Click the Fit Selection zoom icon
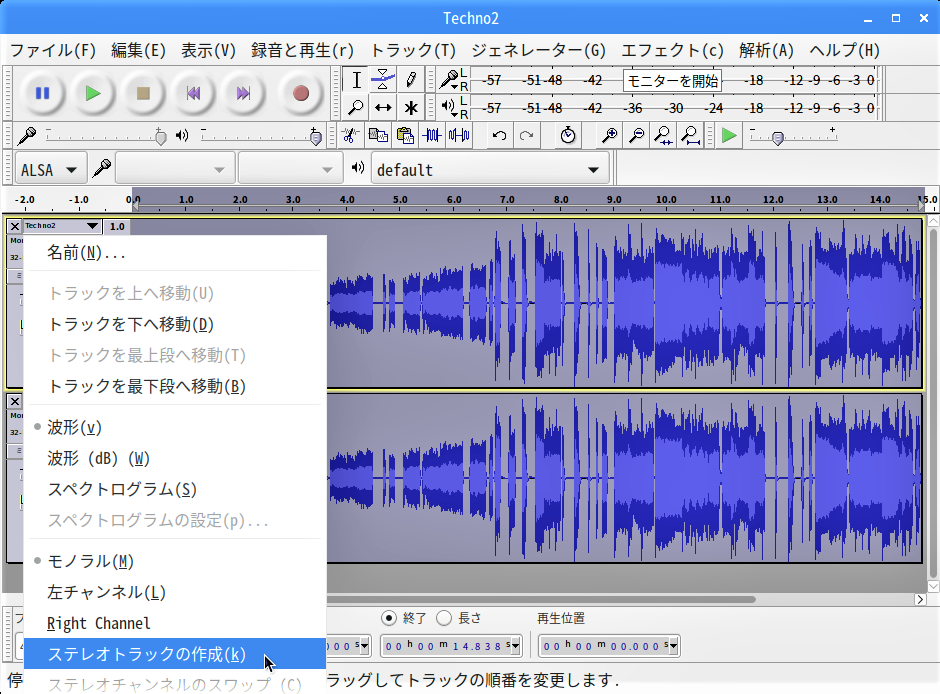The image size is (940, 694). pos(663,135)
